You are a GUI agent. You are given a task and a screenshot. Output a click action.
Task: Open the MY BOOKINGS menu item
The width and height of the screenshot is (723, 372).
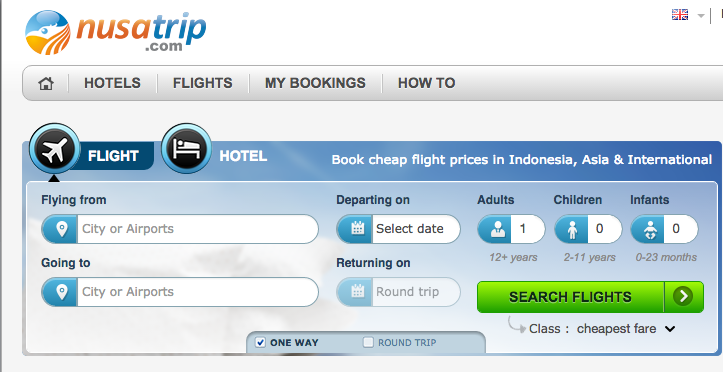click(x=315, y=83)
